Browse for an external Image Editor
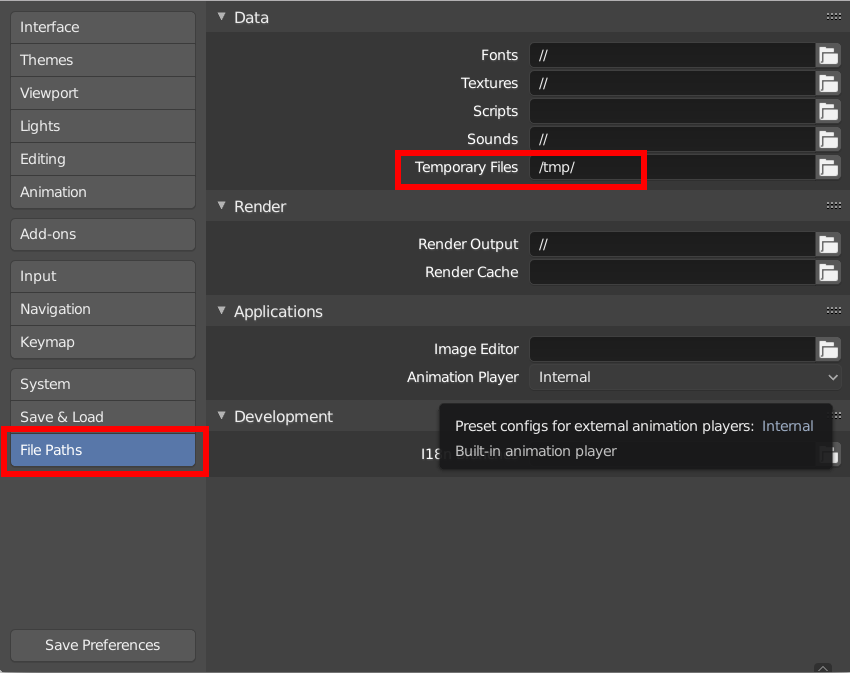 pyautogui.click(x=828, y=349)
